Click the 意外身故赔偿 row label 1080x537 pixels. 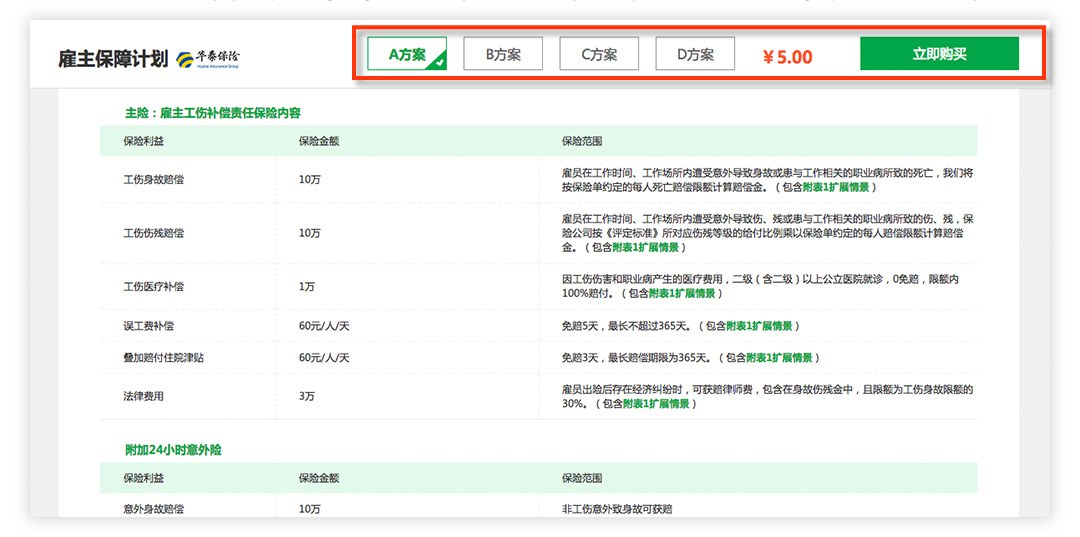[153, 509]
